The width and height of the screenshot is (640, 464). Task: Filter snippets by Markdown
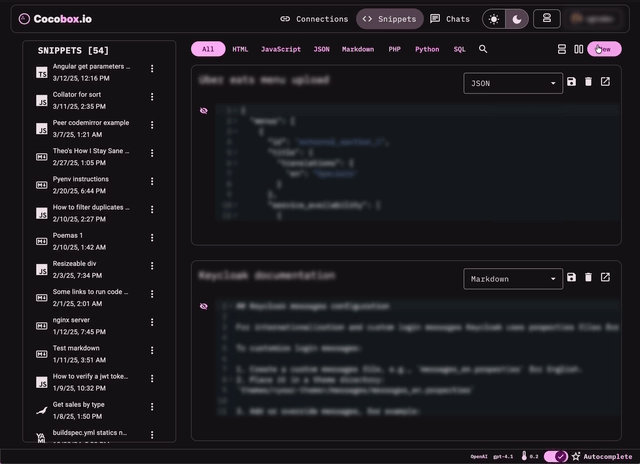(358, 49)
